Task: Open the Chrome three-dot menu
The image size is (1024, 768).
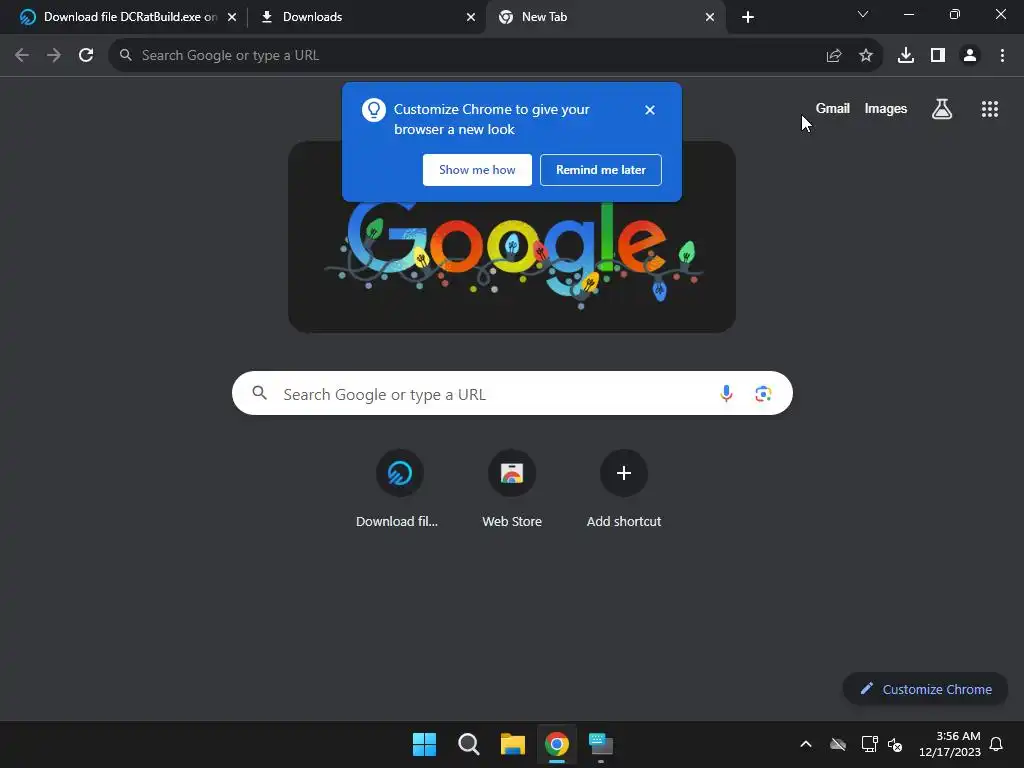Action: click(x=1002, y=56)
